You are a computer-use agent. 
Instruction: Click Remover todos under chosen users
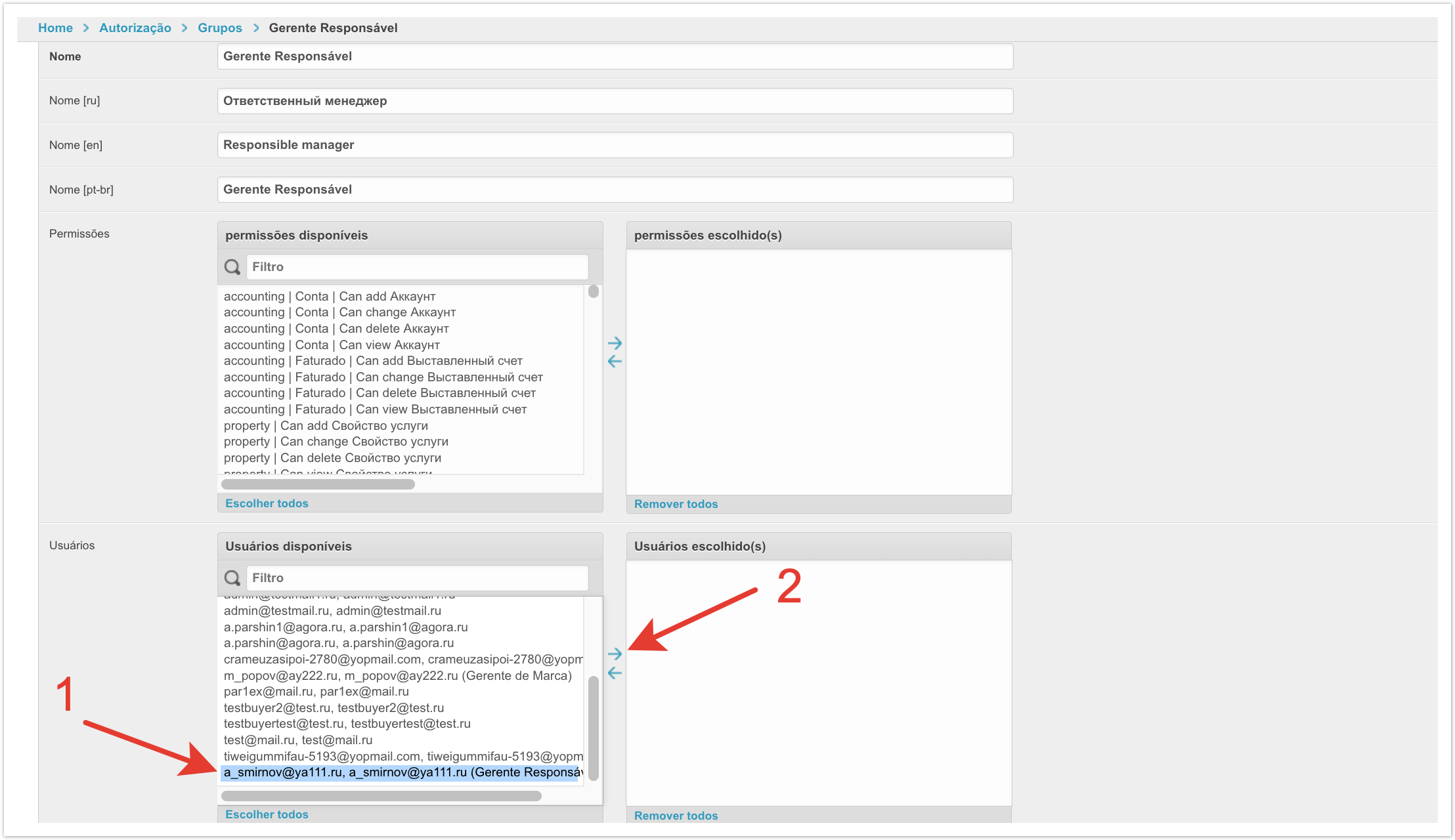pyautogui.click(x=676, y=816)
